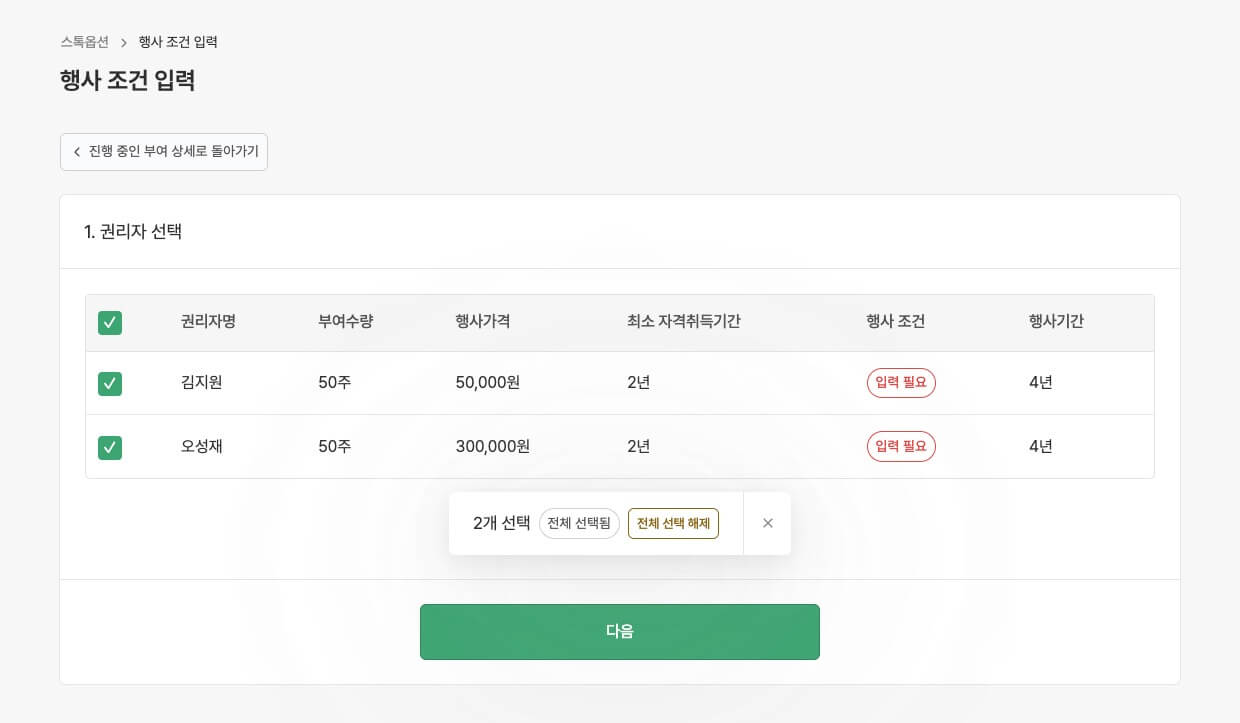Viewport: 1240px width, 723px height.
Task: Click the back button to 진행 중인 부여 상세
Action: 164,152
